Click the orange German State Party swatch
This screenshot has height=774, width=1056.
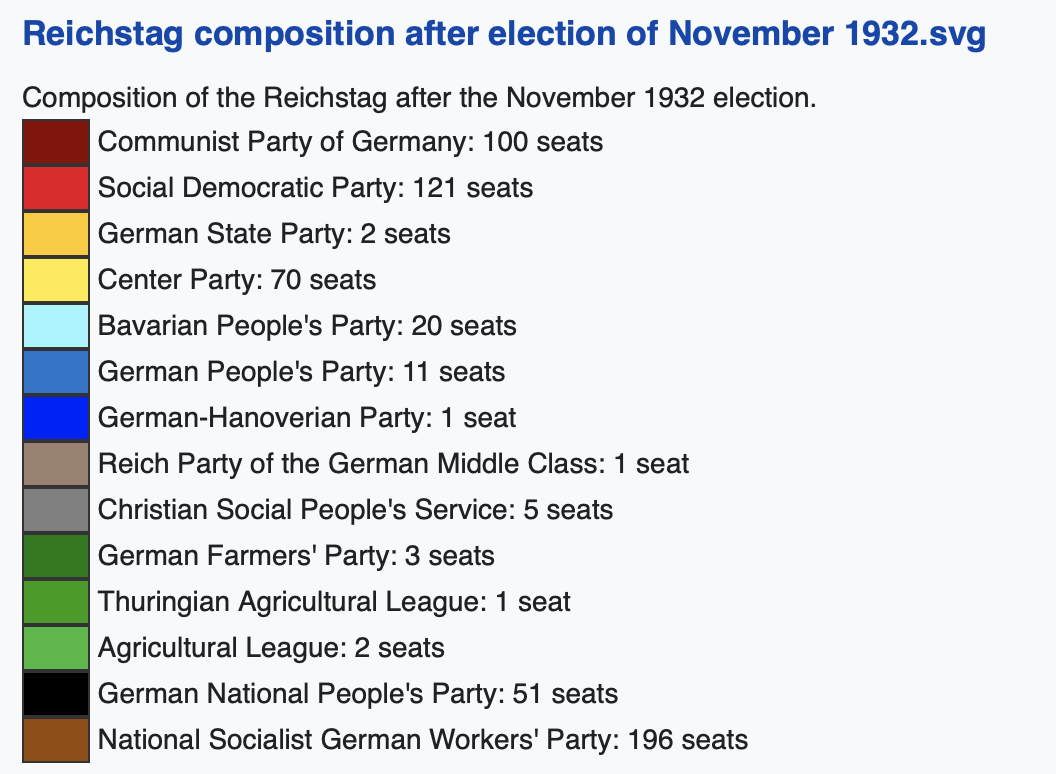coord(56,234)
